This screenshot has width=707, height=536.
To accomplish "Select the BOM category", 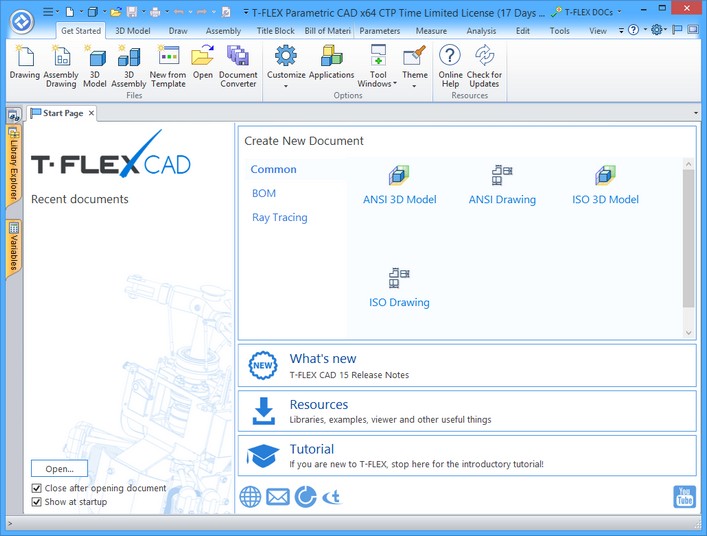I will click(x=264, y=193).
